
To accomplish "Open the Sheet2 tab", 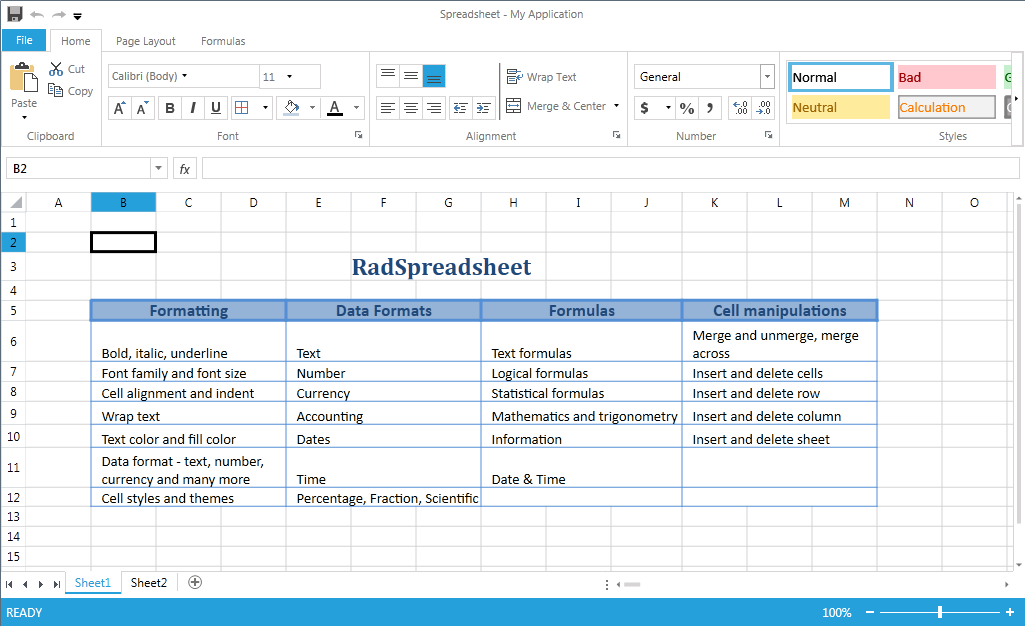I will [x=149, y=583].
